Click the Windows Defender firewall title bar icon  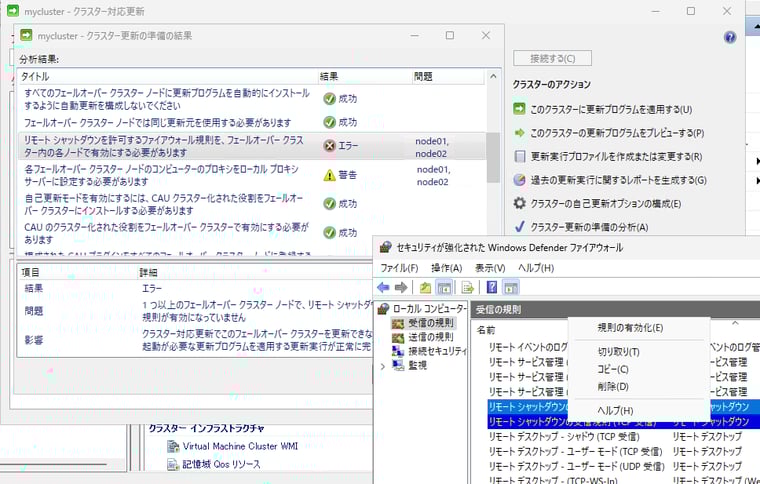(385, 247)
